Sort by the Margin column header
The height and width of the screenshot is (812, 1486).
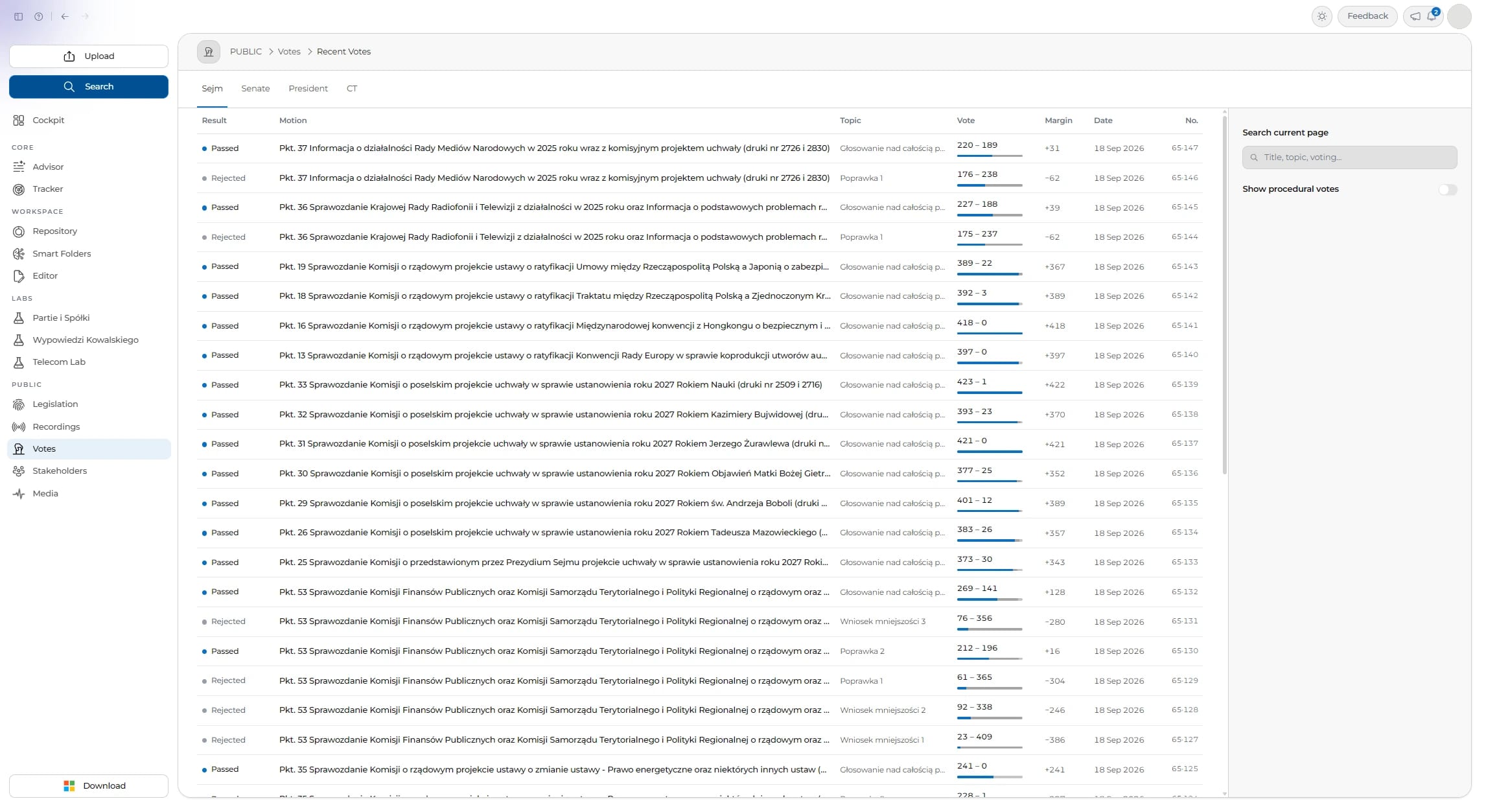(1058, 121)
